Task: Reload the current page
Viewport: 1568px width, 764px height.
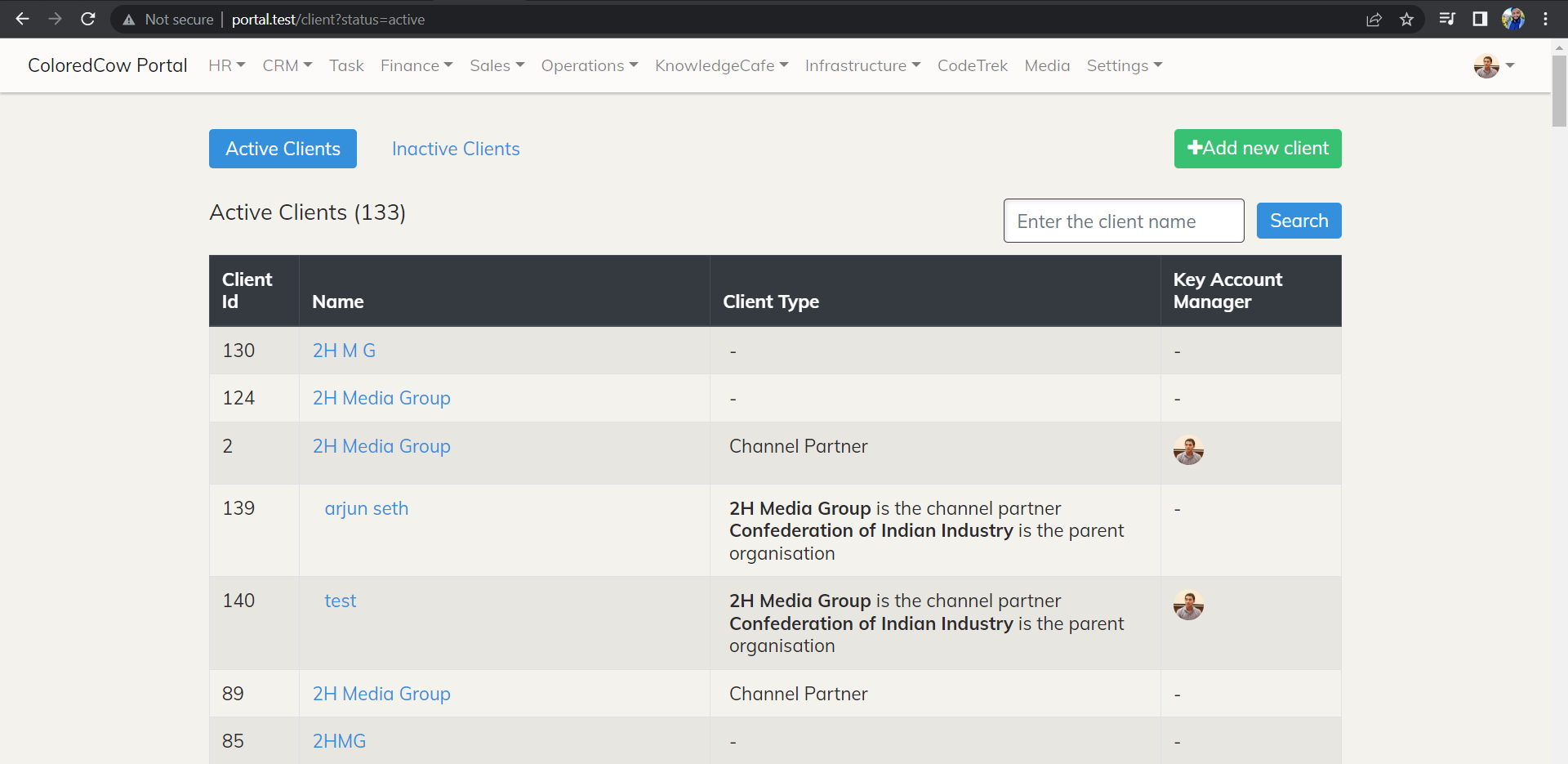Action: click(88, 19)
